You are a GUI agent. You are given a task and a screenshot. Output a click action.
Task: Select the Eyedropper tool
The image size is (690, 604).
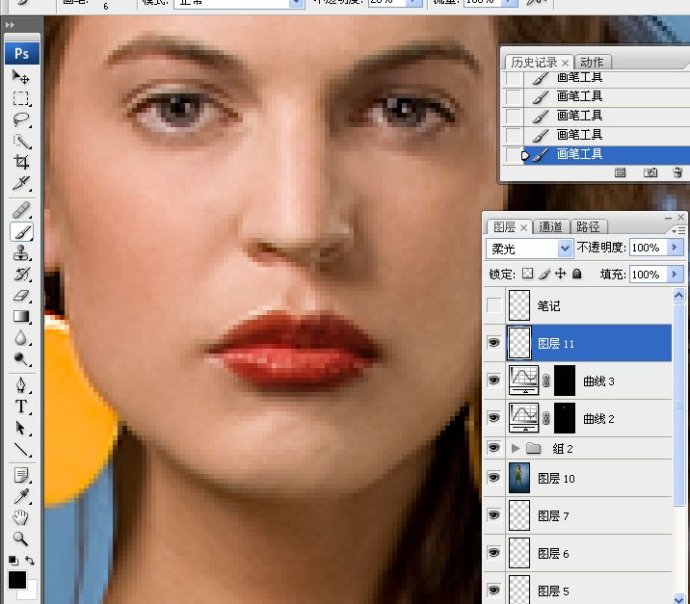tap(21, 496)
